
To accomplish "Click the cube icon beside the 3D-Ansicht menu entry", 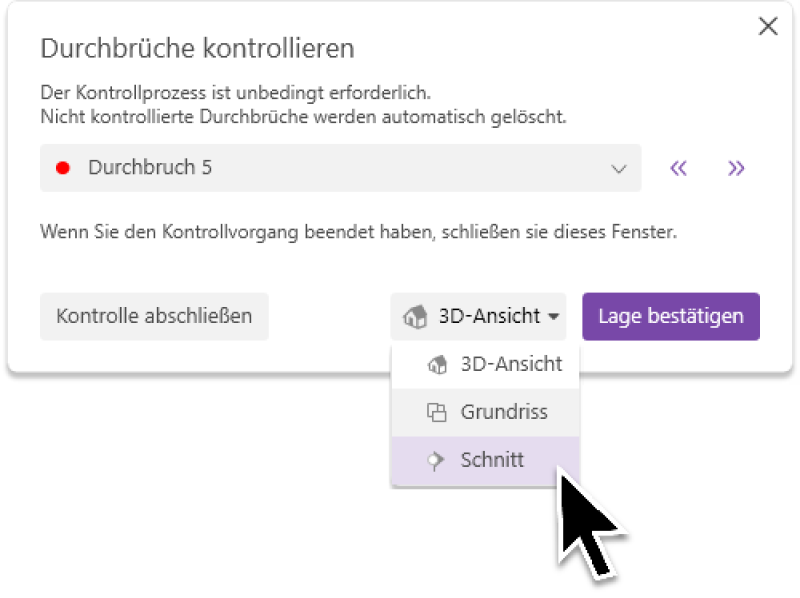I will pos(436,365).
